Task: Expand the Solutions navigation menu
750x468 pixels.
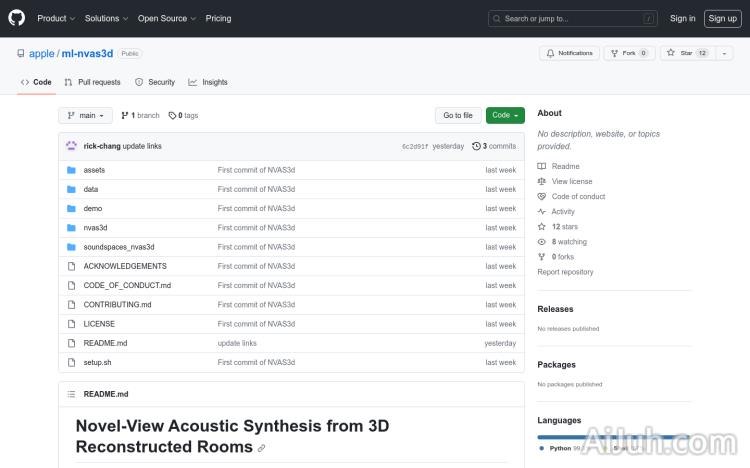Action: tap(105, 18)
